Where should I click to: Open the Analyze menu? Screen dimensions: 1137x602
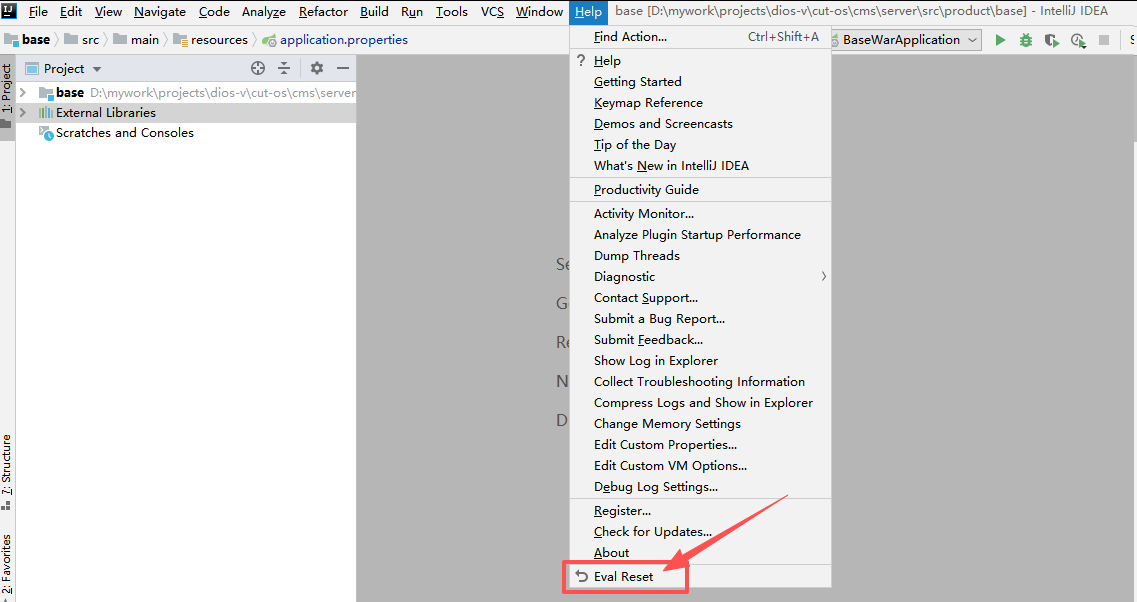click(x=264, y=12)
